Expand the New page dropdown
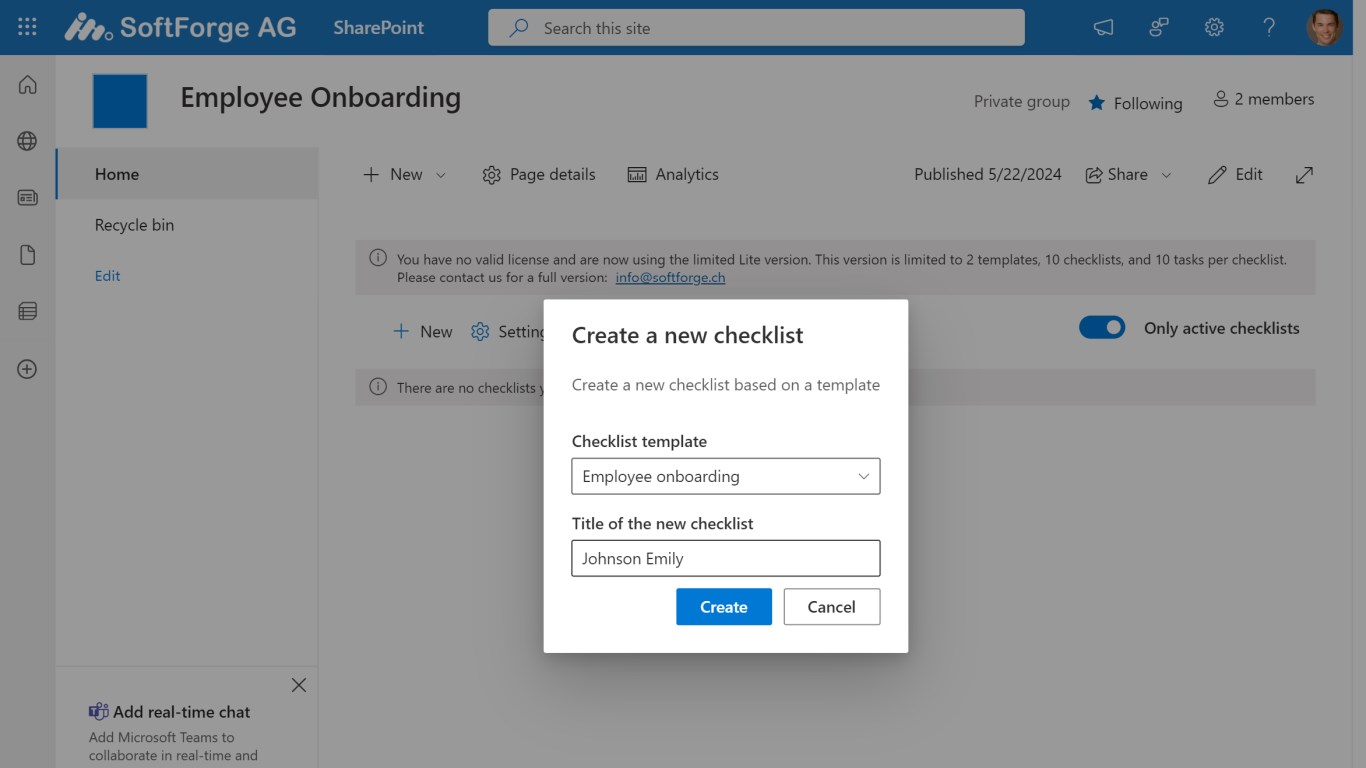Screen dimensions: 1366x768 click(440, 175)
